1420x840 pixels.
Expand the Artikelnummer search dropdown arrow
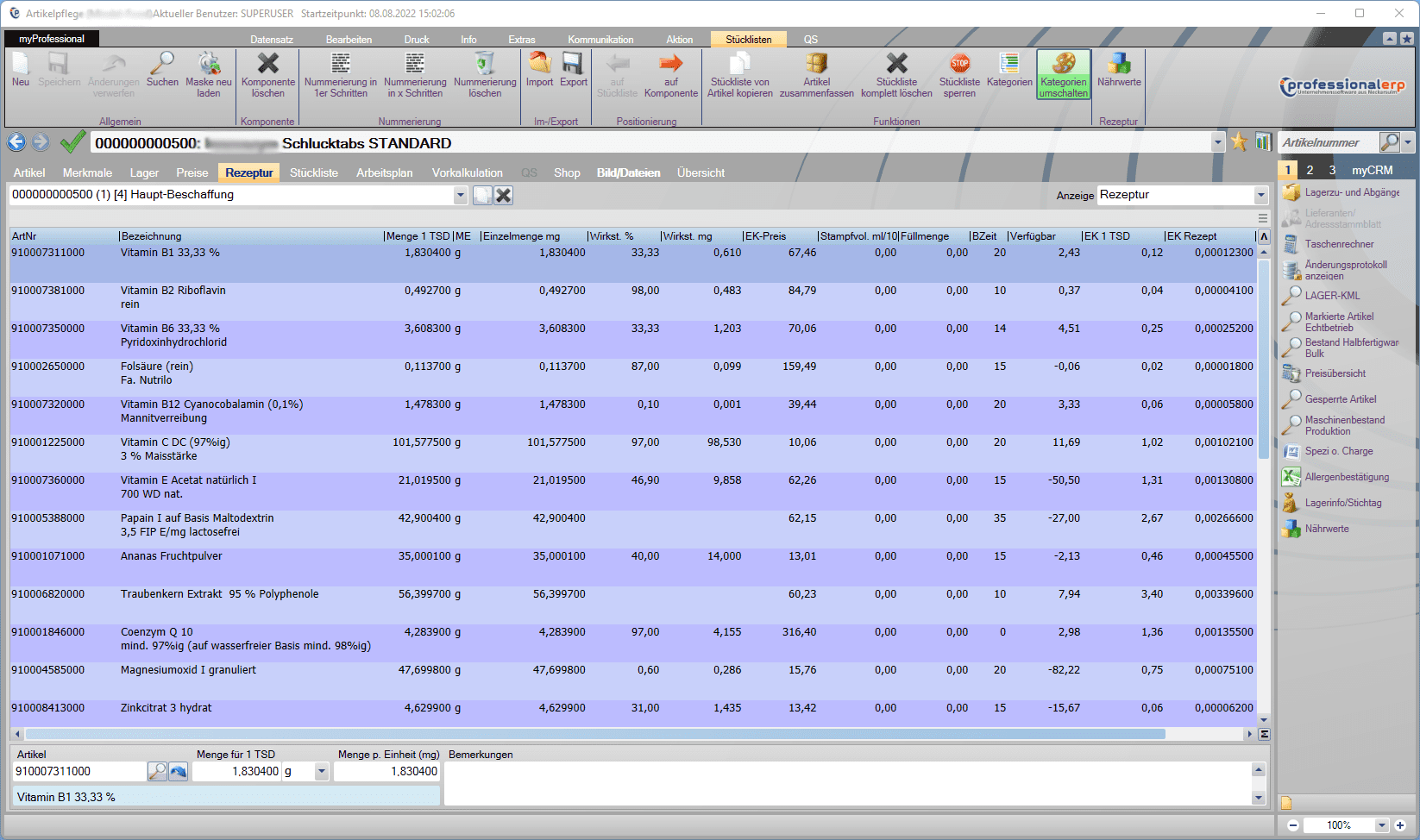point(1408,143)
